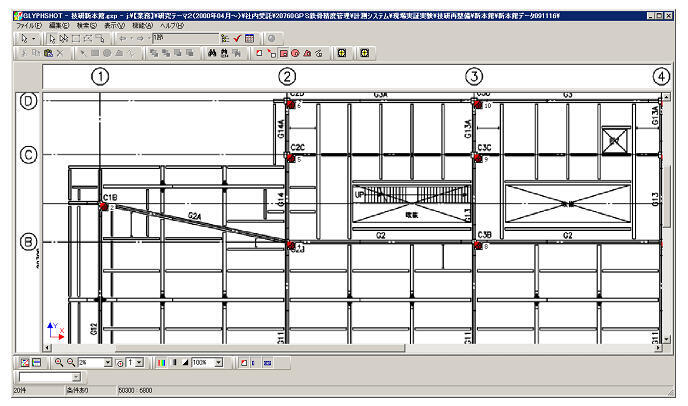The width and height of the screenshot is (688, 406).
Task: Expand the zoom percentage dropdown showing 2%
Action: (x=106, y=360)
